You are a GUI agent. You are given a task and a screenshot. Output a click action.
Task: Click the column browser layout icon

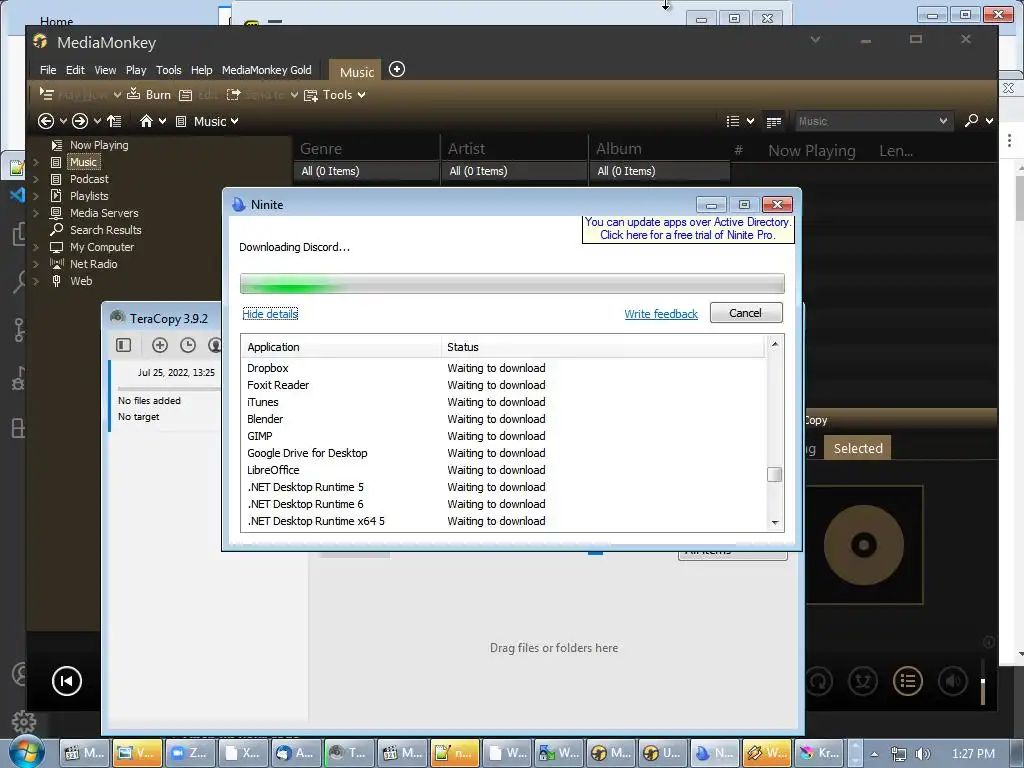774,122
